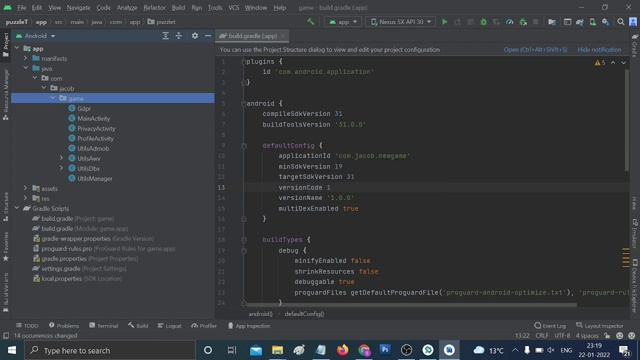Open Firefox from the taskbar

(x=342, y=350)
